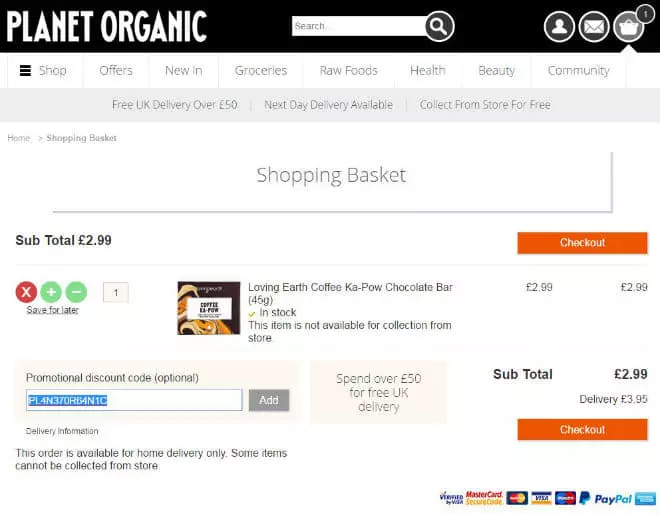660x514 pixels.
Task: Remove item with red X button
Action: (x=26, y=292)
